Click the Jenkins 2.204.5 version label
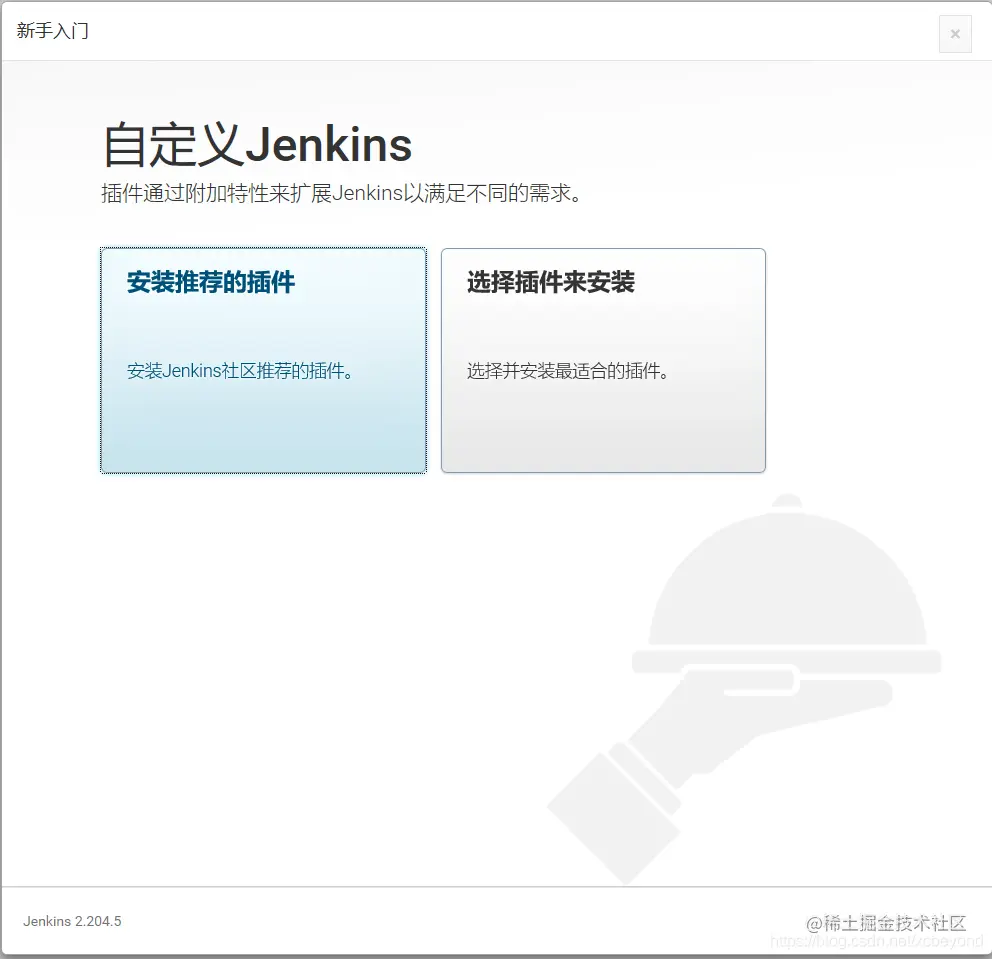 point(71,921)
